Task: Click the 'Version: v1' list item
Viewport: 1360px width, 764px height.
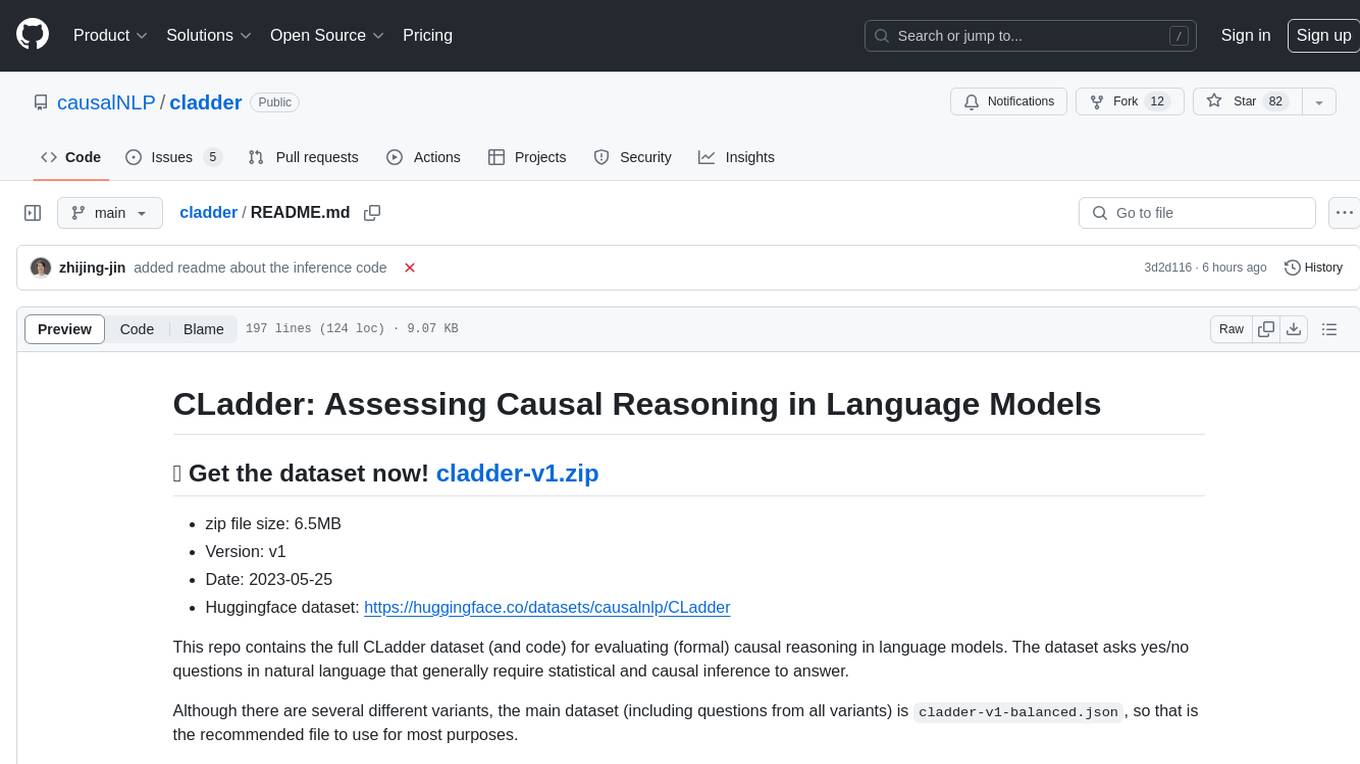Action: [245, 551]
